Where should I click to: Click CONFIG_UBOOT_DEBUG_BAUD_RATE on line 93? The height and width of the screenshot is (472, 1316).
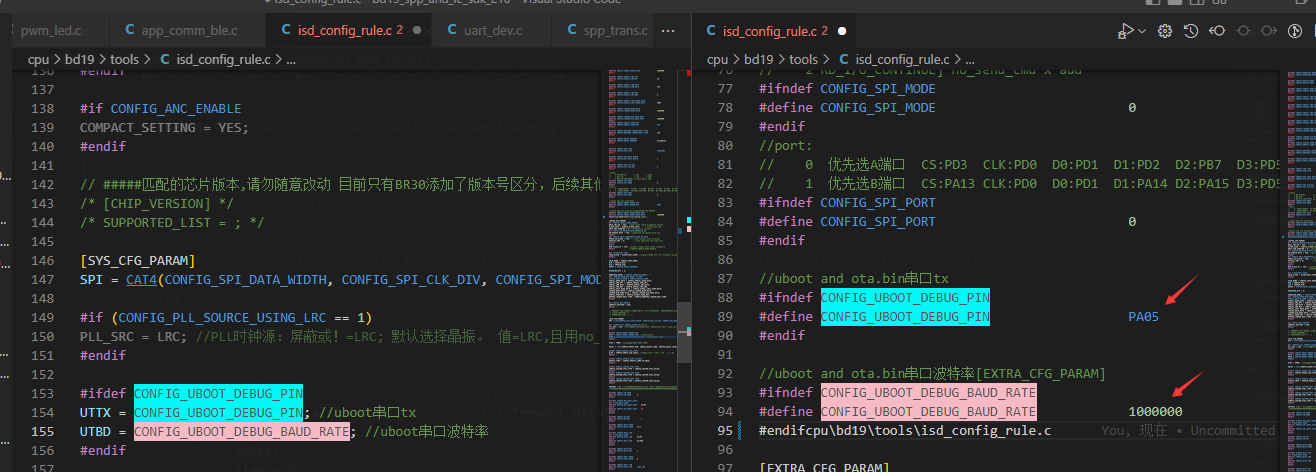[928, 392]
